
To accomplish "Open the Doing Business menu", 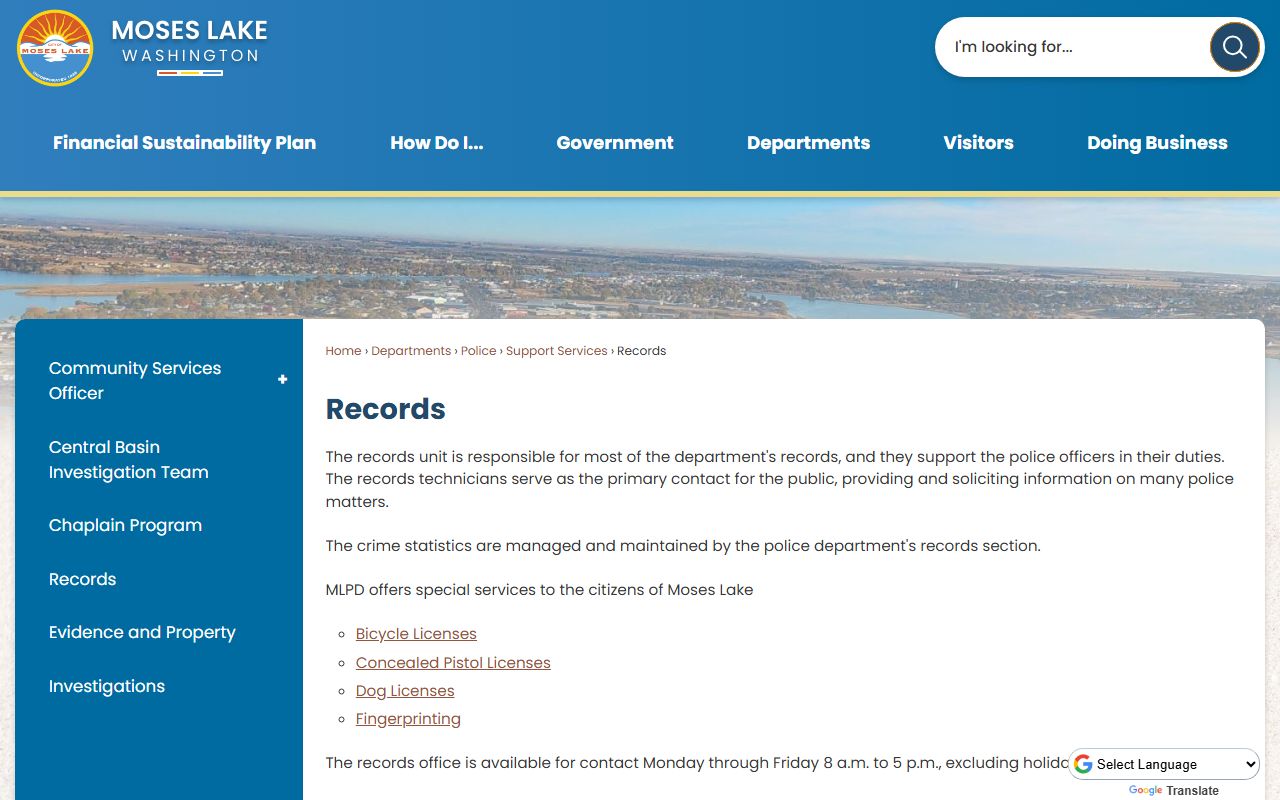I will pyautogui.click(x=1157, y=143).
